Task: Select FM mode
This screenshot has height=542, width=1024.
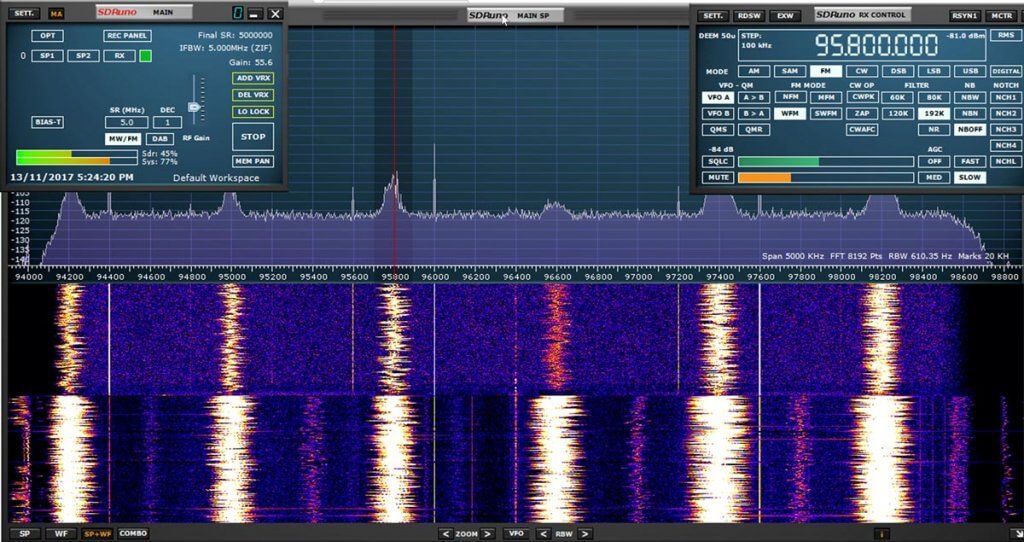Action: point(825,71)
